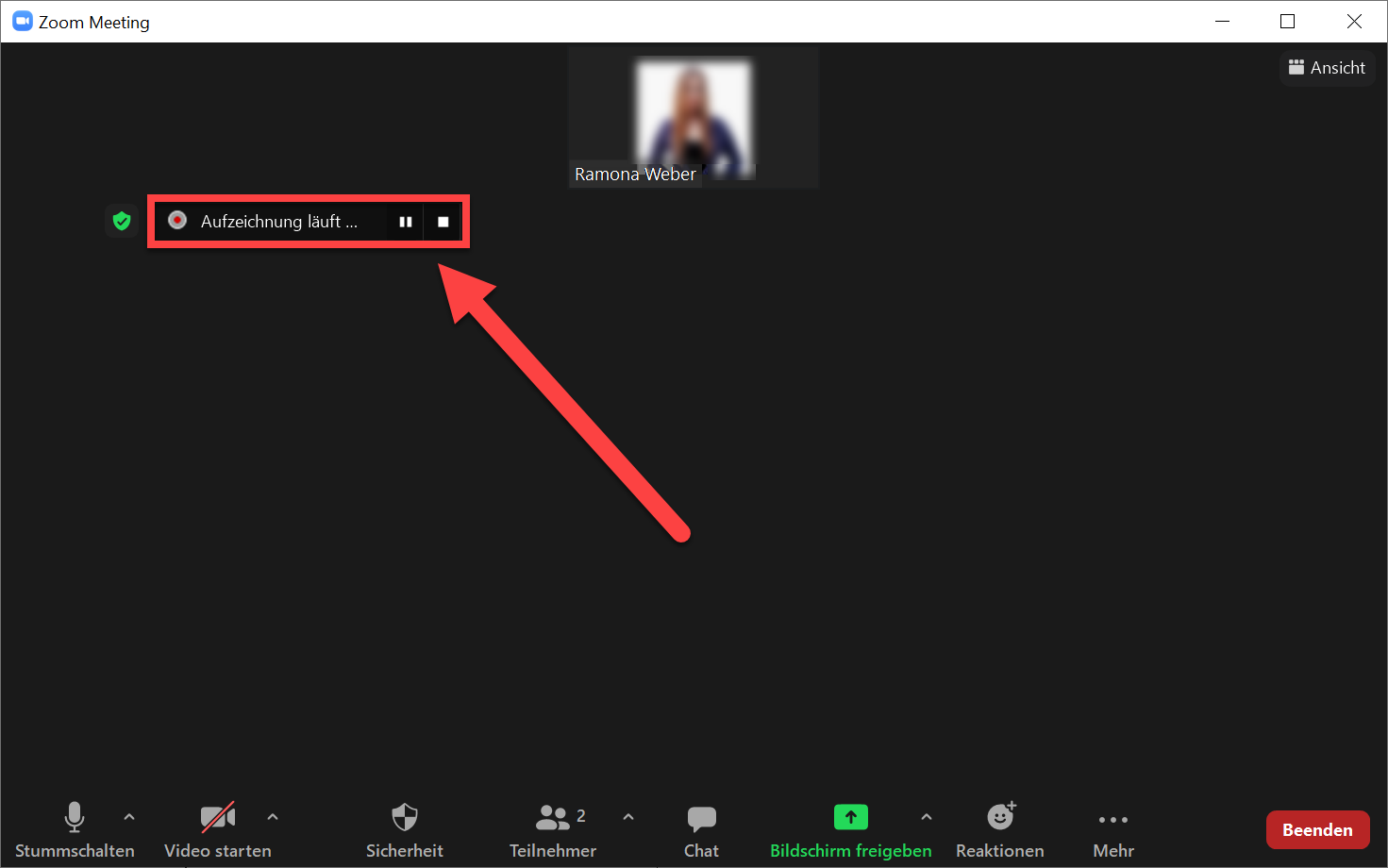Click the Aufzeichnung läuft status text

[279, 222]
